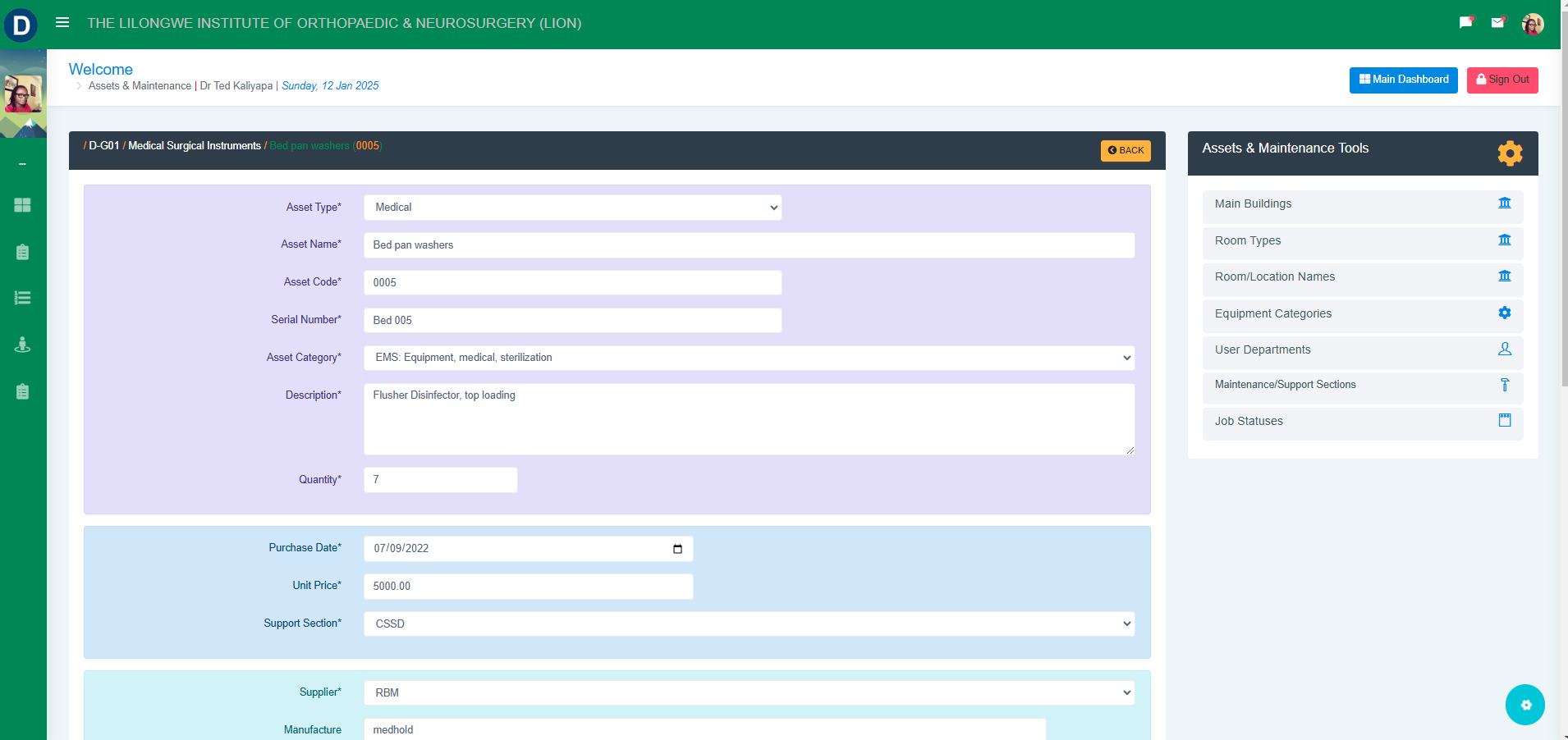Open the Supplier dropdown showing RBM
This screenshot has height=740, width=1568.
click(x=749, y=693)
